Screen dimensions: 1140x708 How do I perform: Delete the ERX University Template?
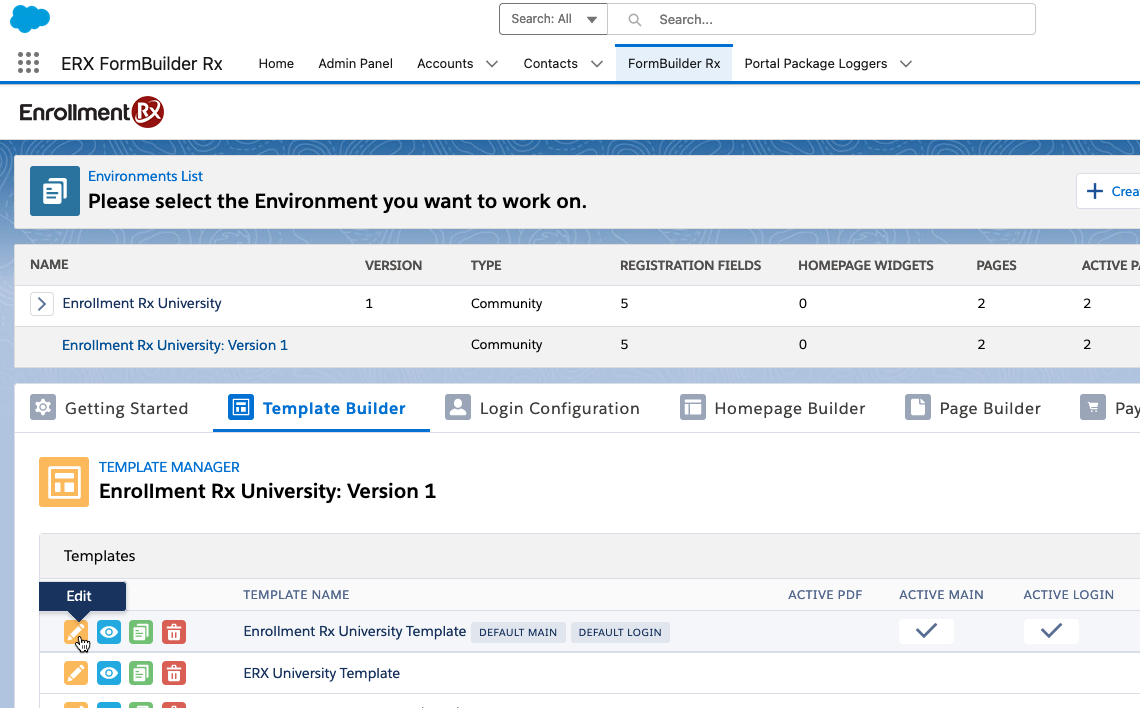click(174, 673)
